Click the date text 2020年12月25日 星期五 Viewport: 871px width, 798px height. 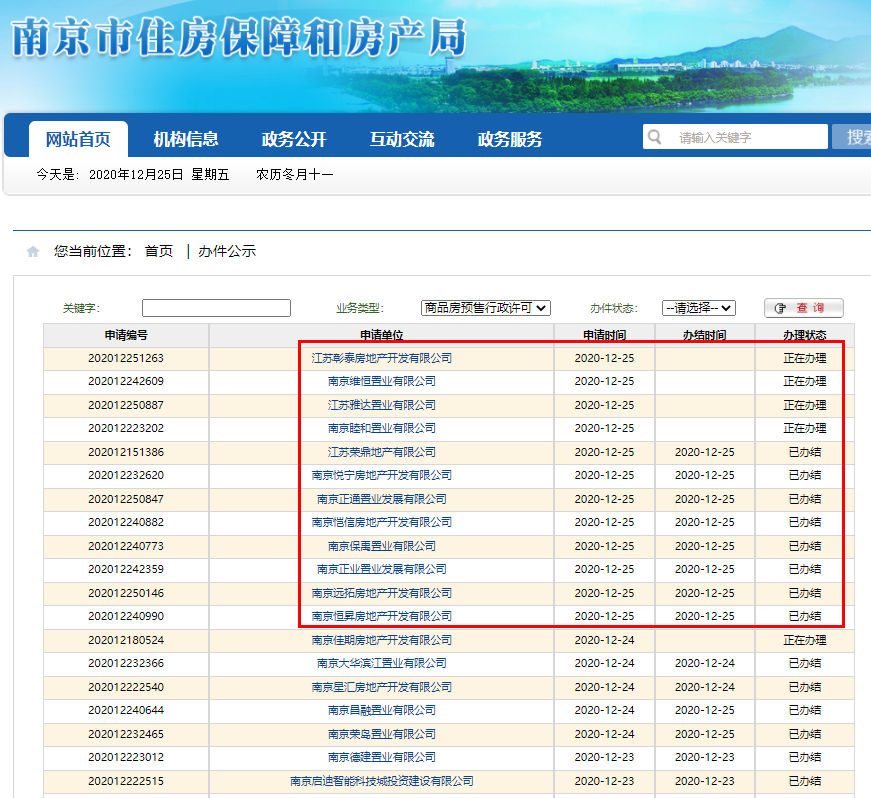click(159, 174)
